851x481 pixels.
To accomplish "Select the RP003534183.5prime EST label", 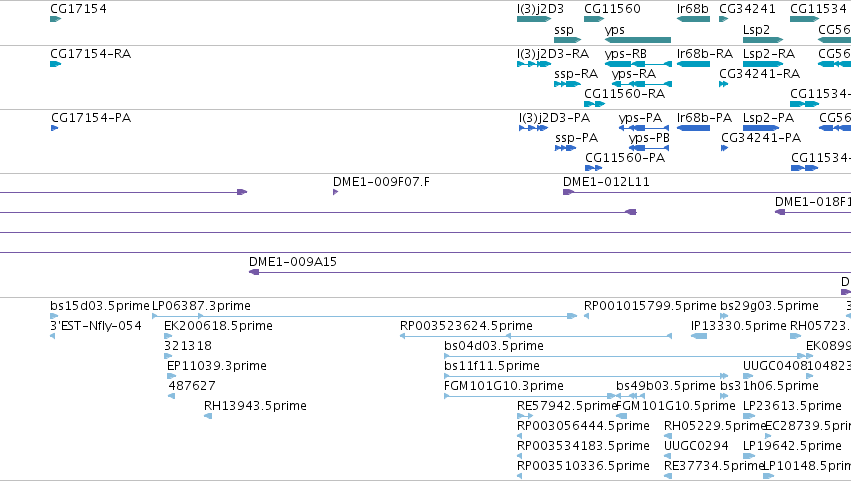I will [x=583, y=446].
